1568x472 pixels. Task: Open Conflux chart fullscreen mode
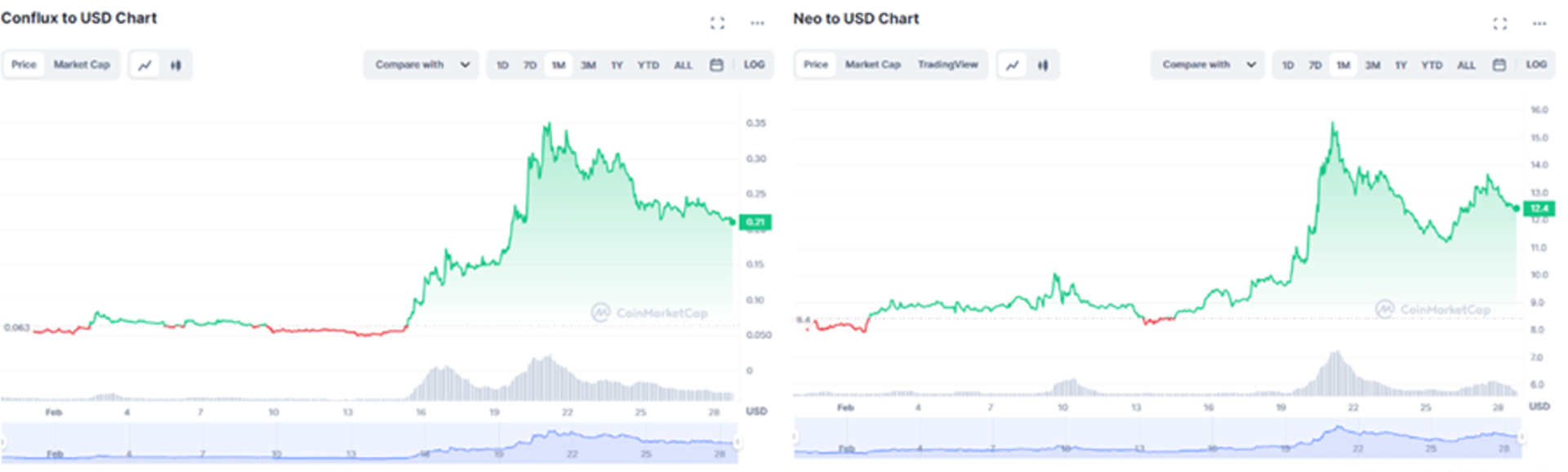pos(717,23)
